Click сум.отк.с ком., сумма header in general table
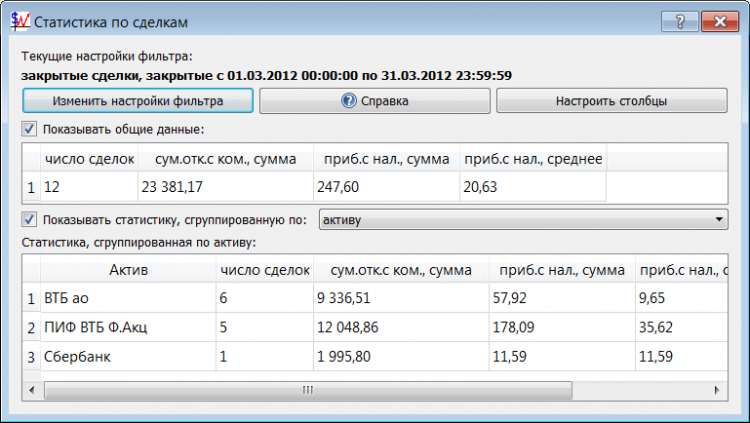The width and height of the screenshot is (750, 423). click(226, 159)
